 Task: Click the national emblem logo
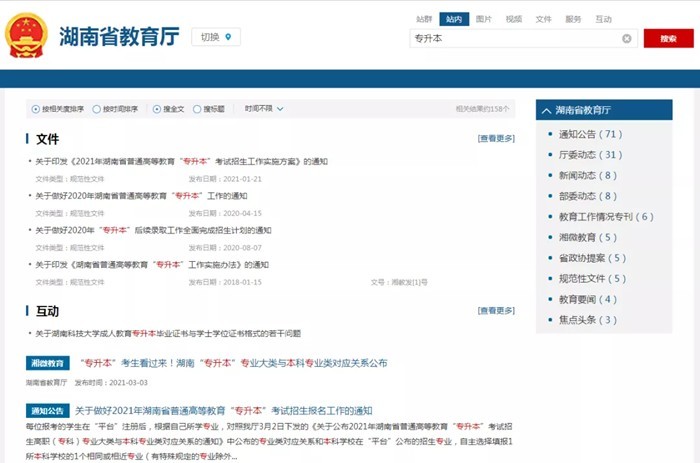(26, 36)
